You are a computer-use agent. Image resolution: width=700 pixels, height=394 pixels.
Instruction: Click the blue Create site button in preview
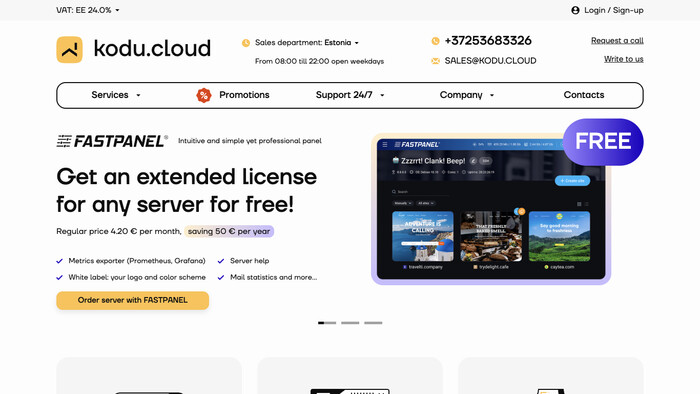pyautogui.click(x=572, y=181)
